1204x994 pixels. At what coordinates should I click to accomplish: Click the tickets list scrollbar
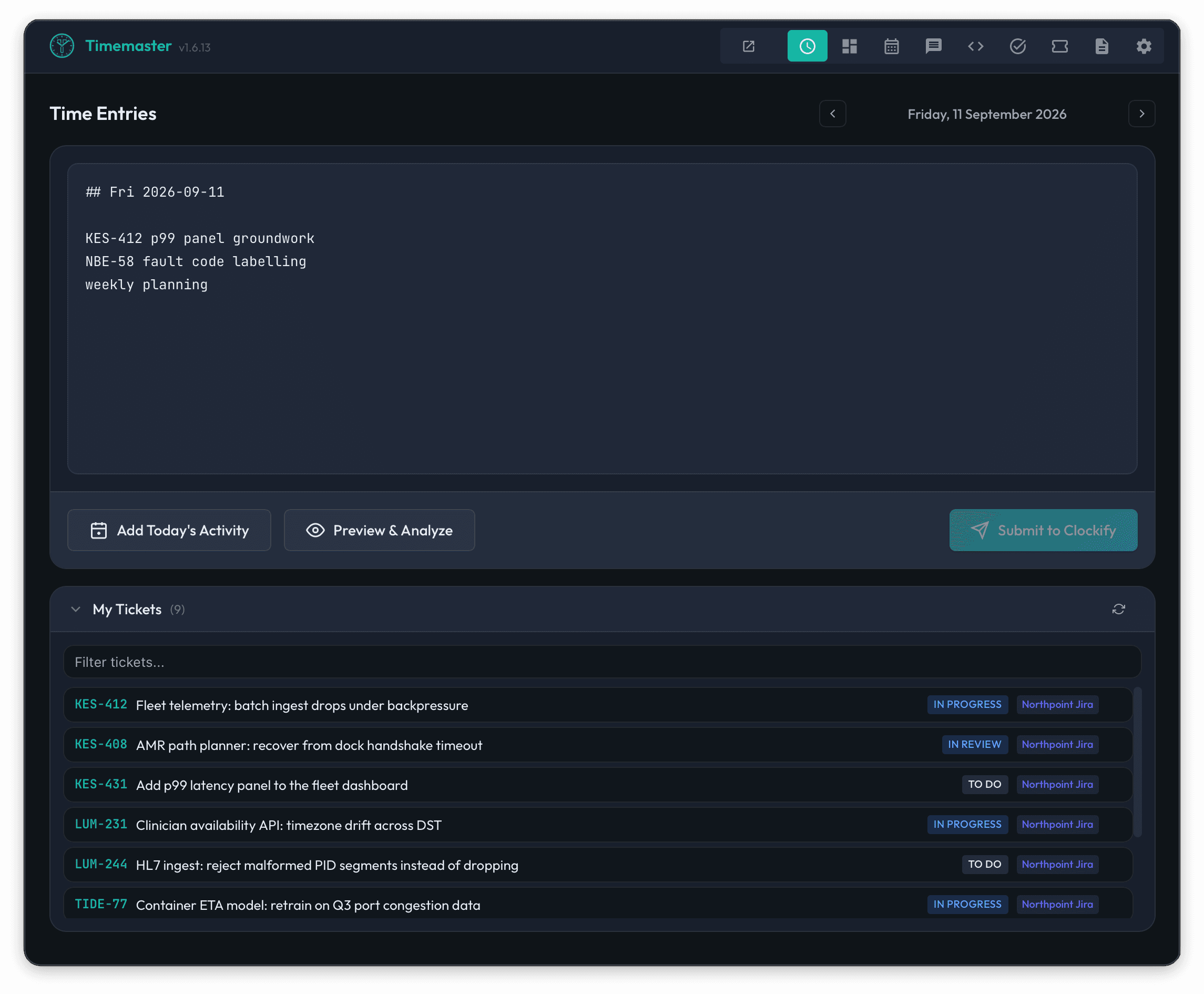(x=1137, y=762)
